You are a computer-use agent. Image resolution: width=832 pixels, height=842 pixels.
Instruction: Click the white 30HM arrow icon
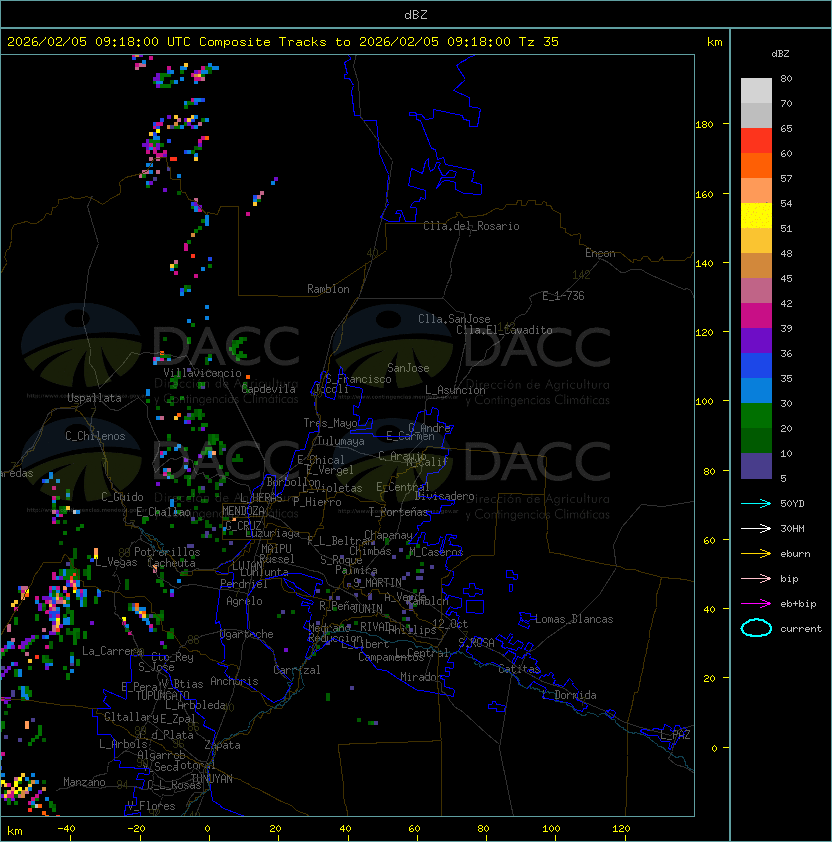[x=756, y=528]
